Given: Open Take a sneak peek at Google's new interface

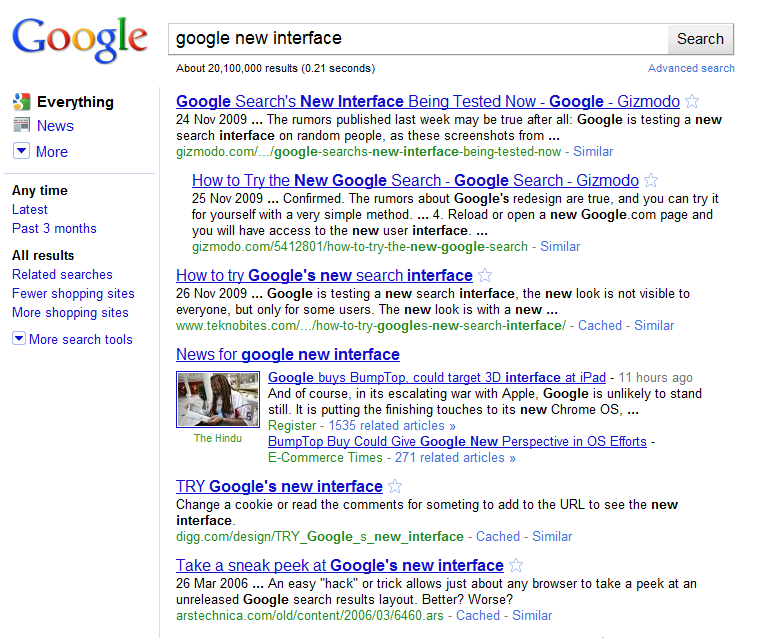Looking at the screenshot, I should 339,565.
